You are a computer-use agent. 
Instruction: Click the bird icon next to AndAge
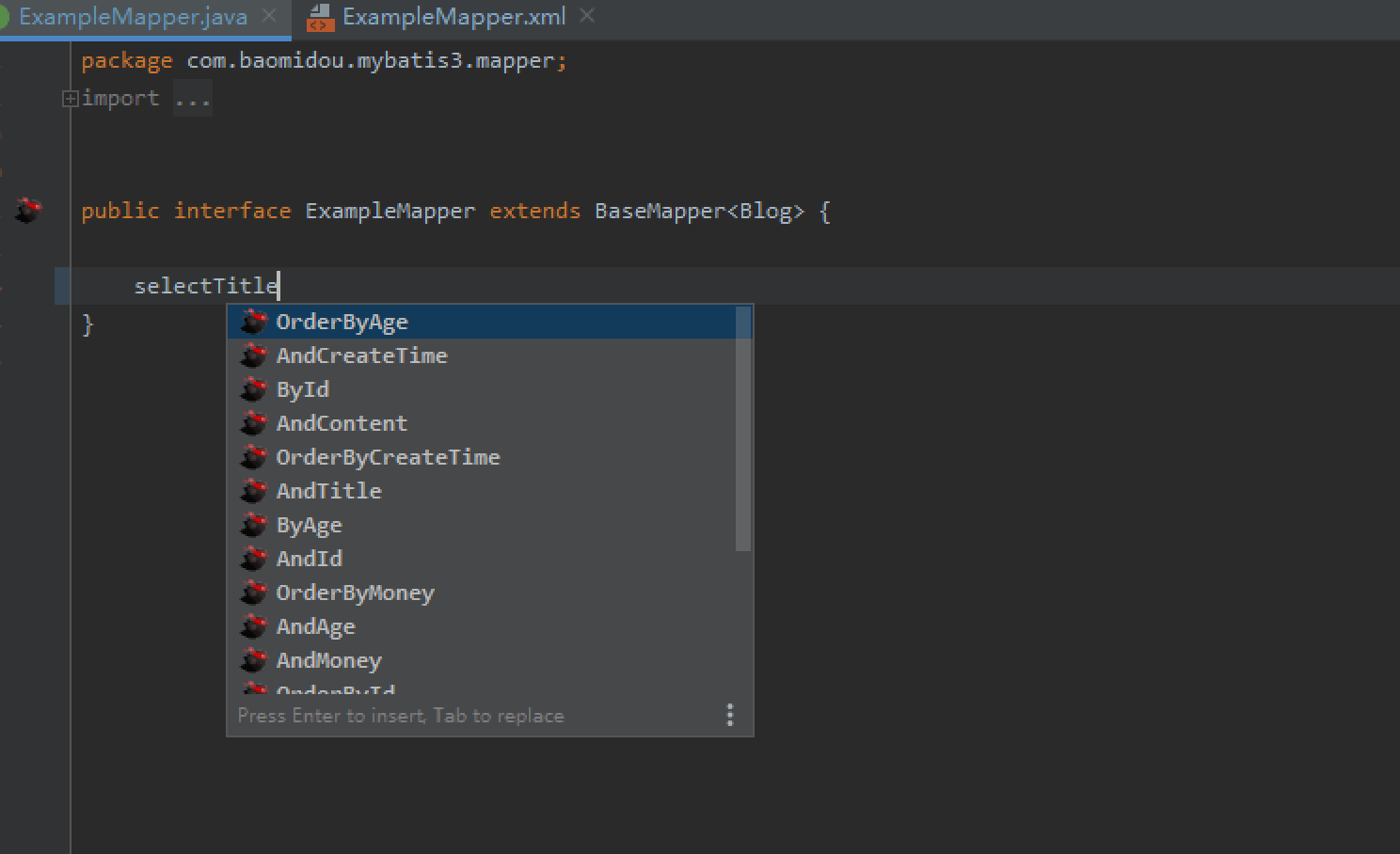pyautogui.click(x=253, y=626)
